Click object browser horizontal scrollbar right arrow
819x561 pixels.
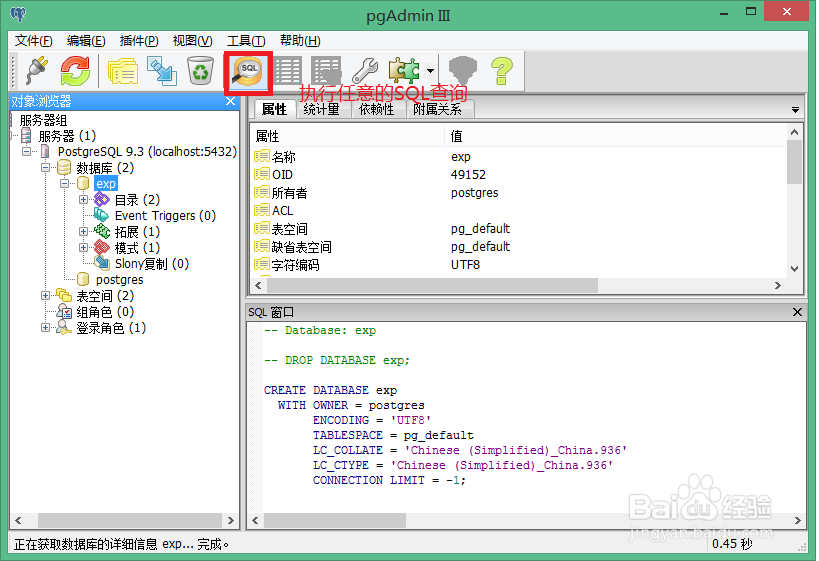[231, 520]
